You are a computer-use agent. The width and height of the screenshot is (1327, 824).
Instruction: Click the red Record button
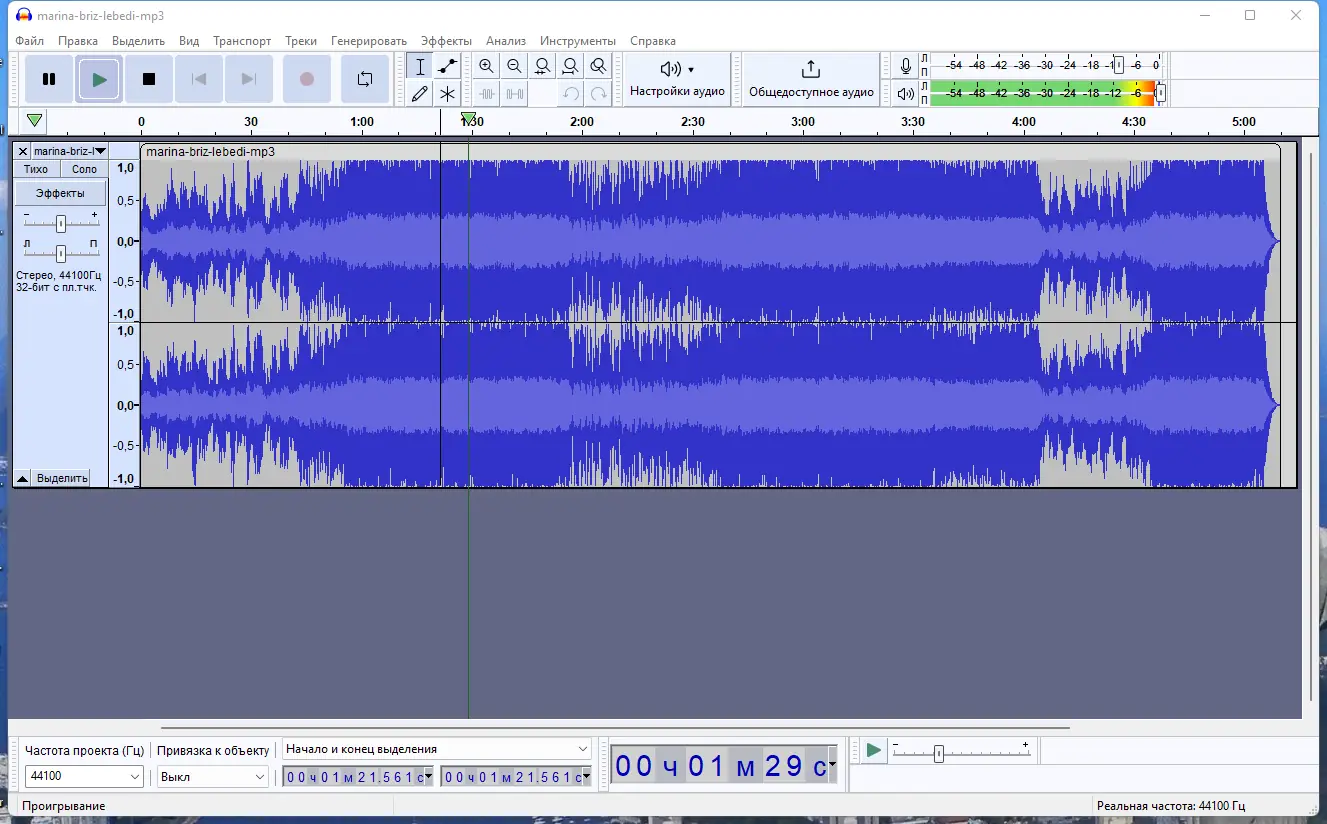[307, 79]
